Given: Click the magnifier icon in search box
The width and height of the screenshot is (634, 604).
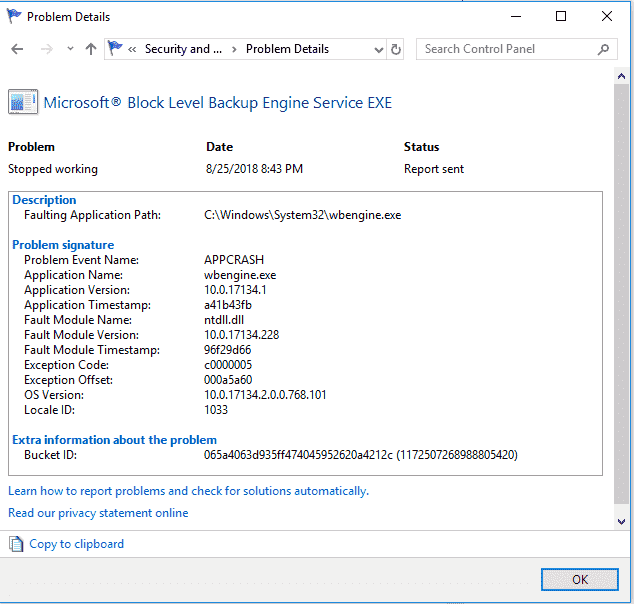Looking at the screenshot, I should tap(604, 49).
